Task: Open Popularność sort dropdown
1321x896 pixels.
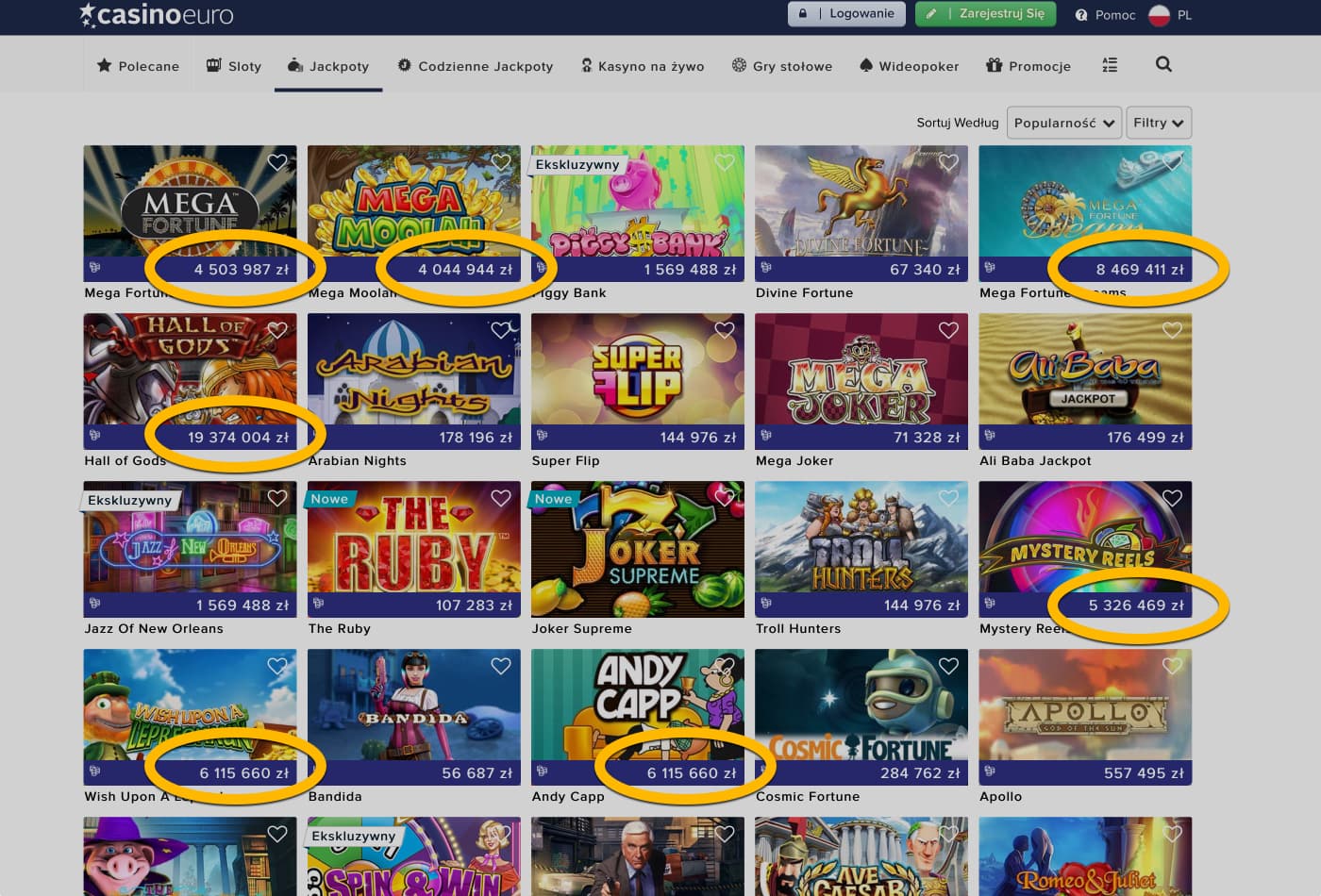Action: click(1064, 123)
